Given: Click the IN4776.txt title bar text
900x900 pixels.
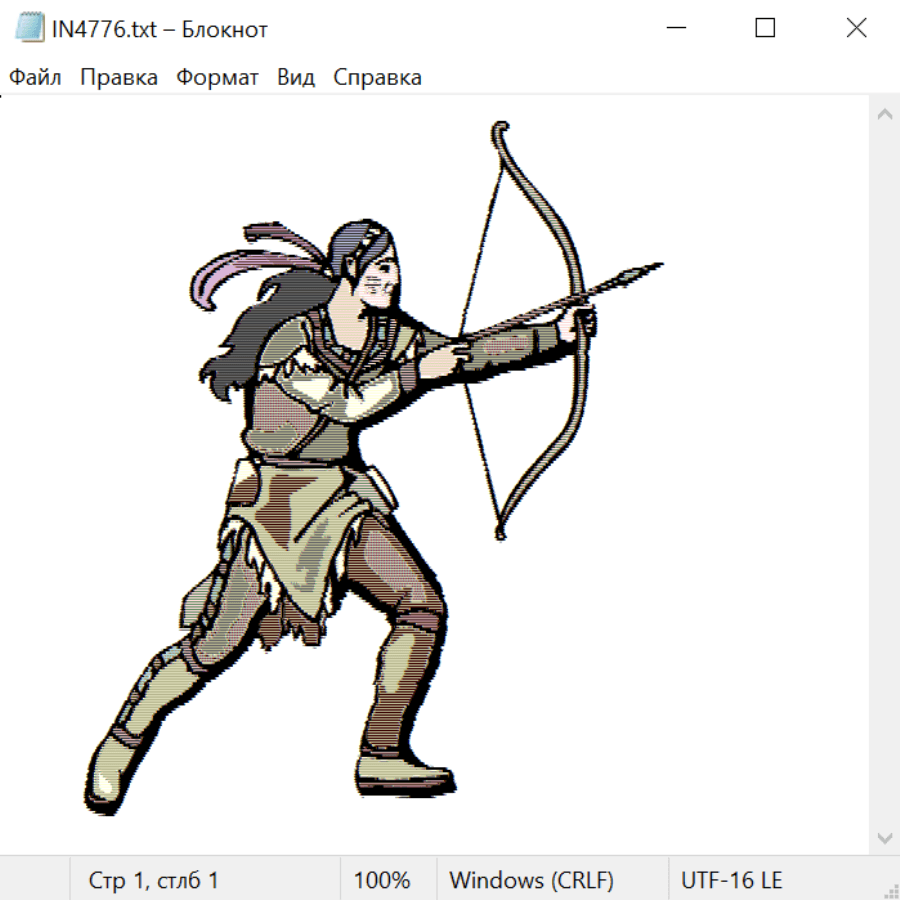Looking at the screenshot, I should tap(160, 29).
